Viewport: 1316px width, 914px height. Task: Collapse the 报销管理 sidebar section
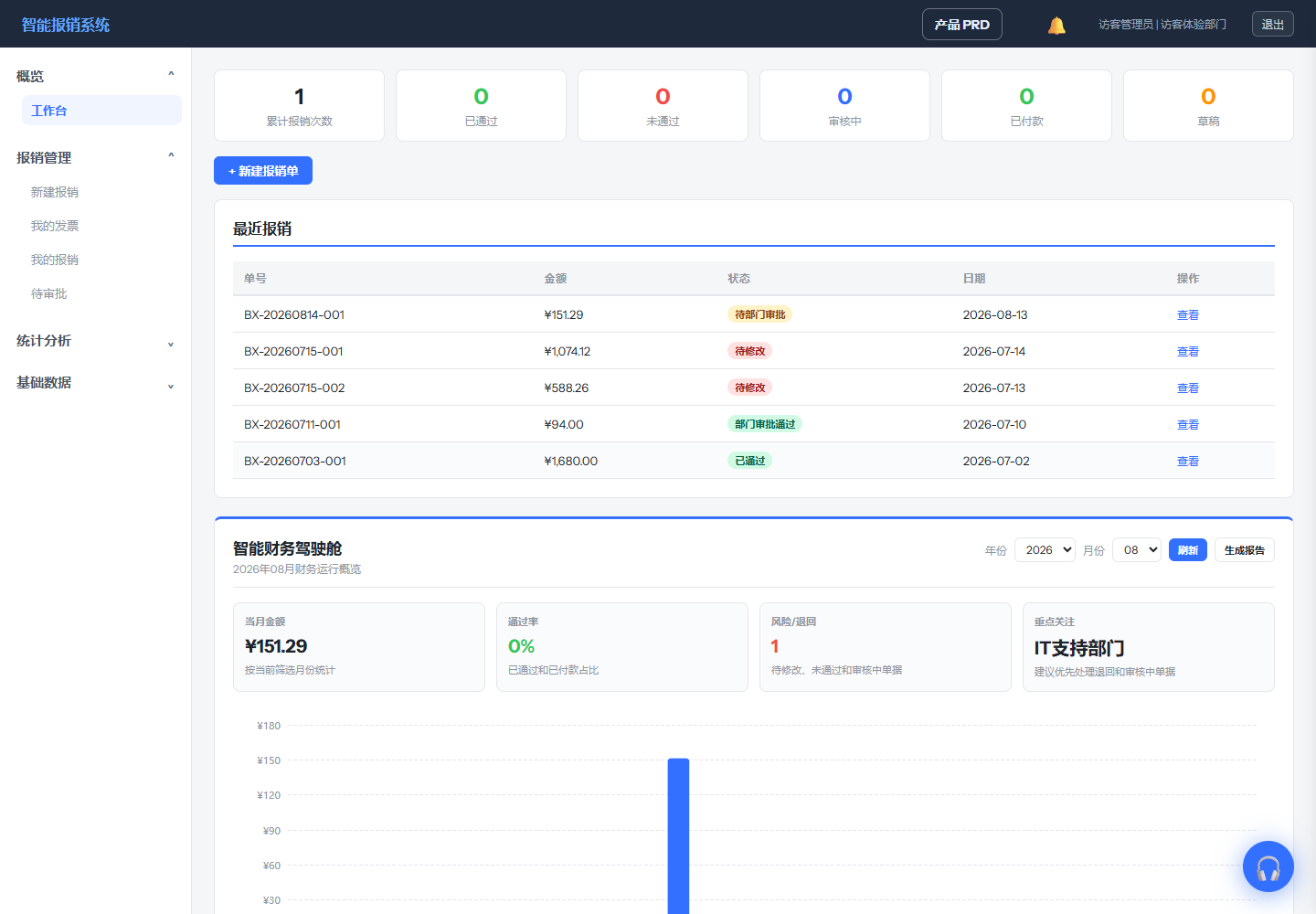click(95, 157)
